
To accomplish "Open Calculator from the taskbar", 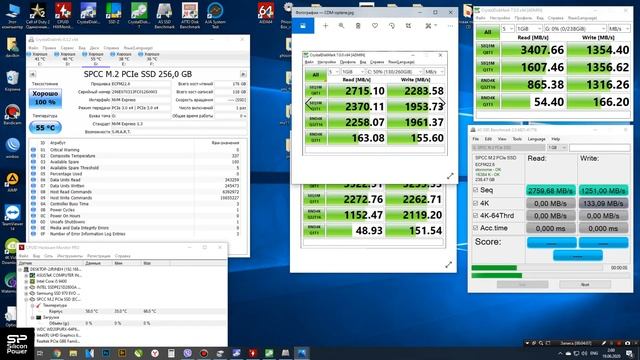I will [171, 353].
